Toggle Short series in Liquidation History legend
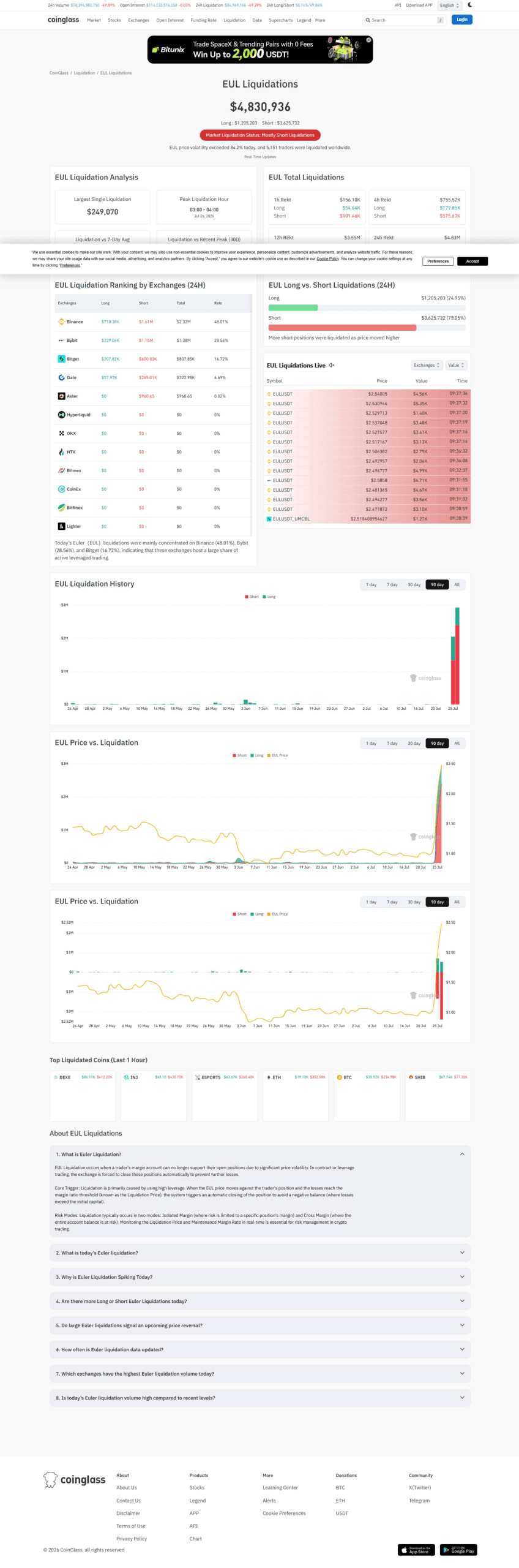 coord(252,597)
